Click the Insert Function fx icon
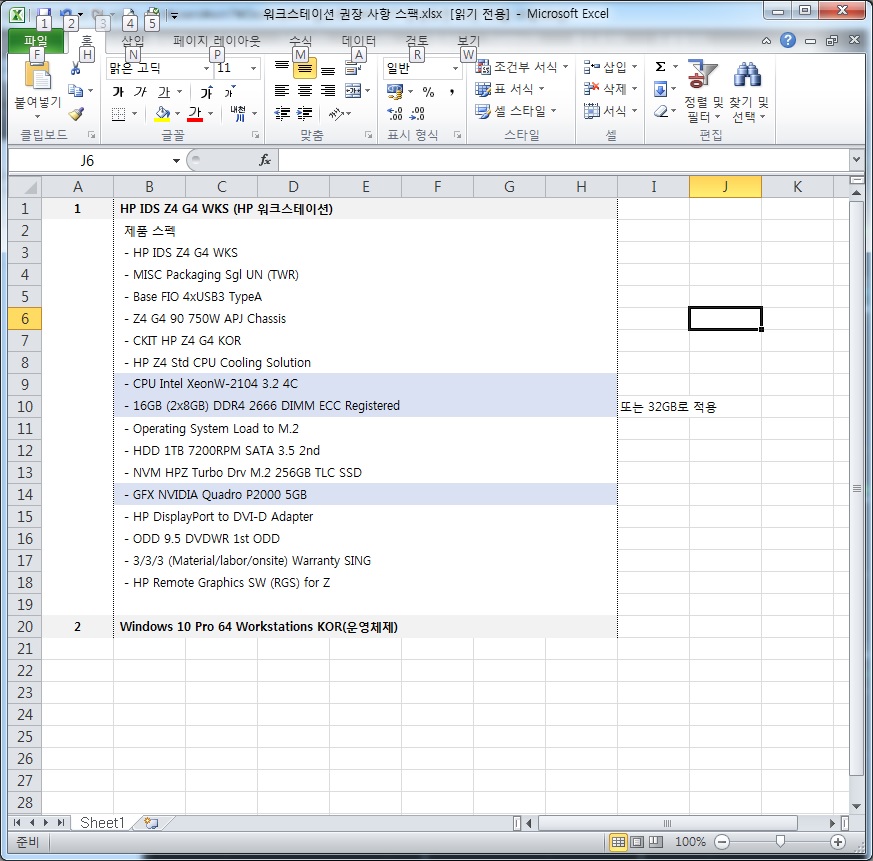 (265, 160)
